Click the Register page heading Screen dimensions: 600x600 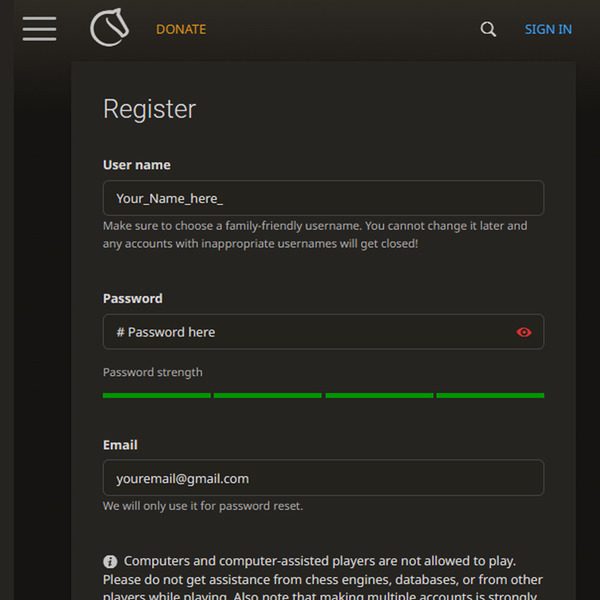pos(150,109)
